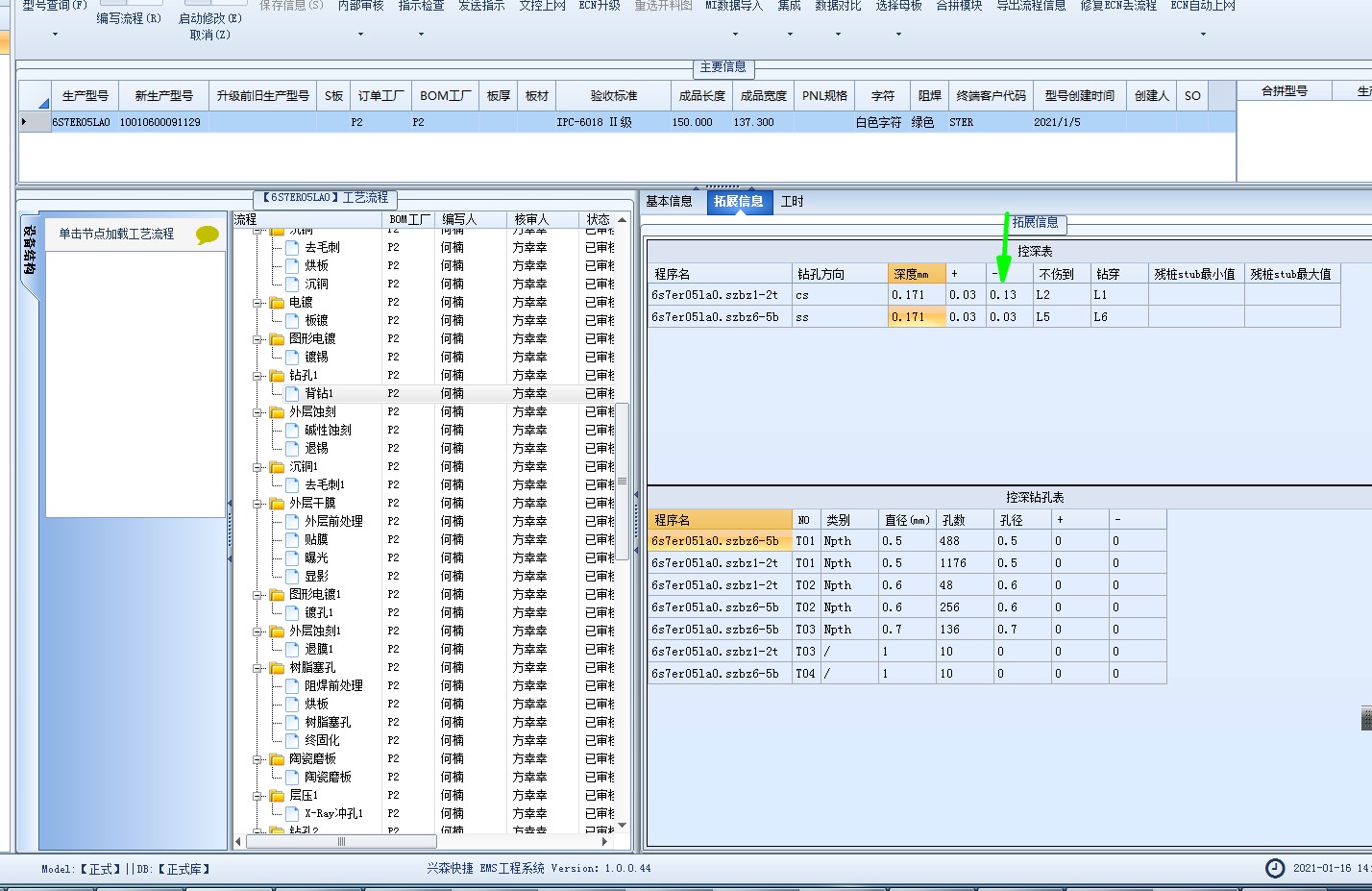Viewport: 1372px width, 891px height.
Task: Click process tree scrollbar up arrow
Action: click(x=622, y=220)
